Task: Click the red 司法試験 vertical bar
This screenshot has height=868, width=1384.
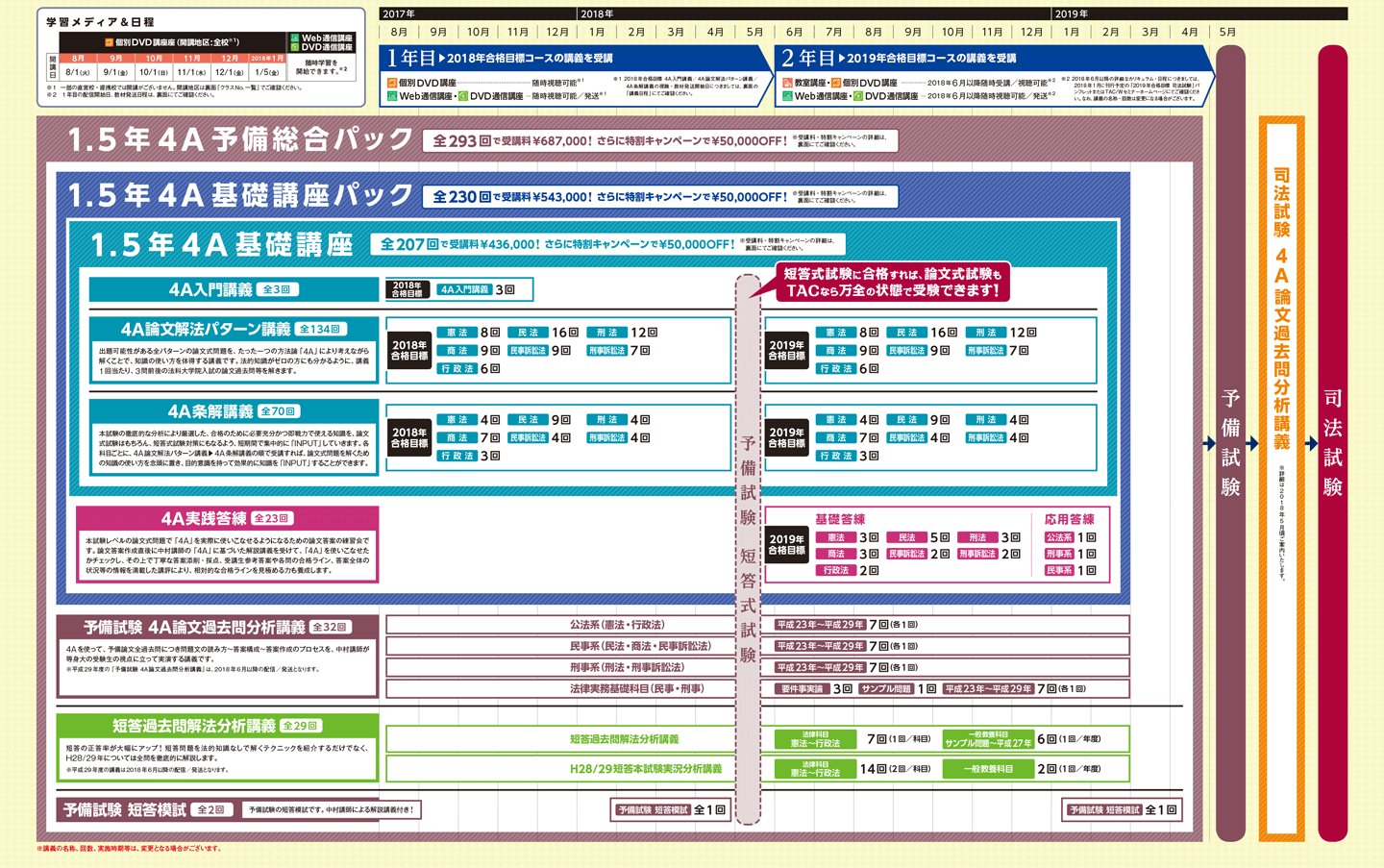Action: point(1332,442)
